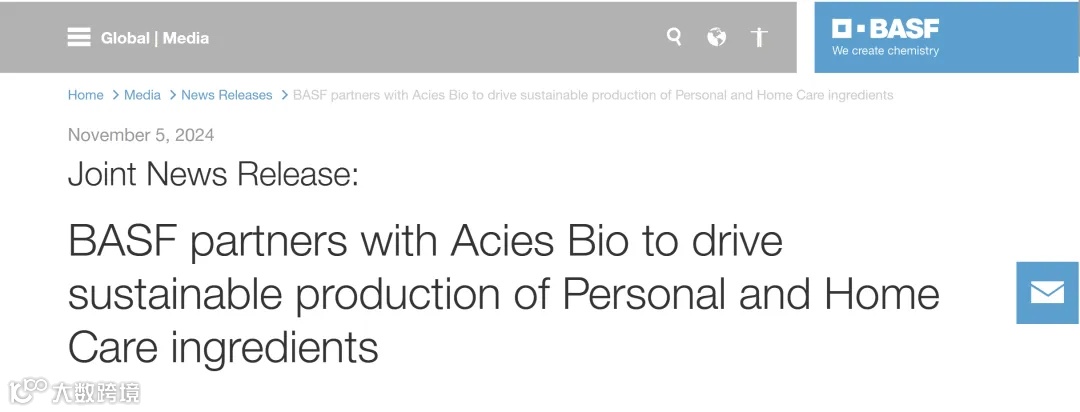Click the chevron after Home breadcrumb
The image size is (1080, 412).
(114, 95)
